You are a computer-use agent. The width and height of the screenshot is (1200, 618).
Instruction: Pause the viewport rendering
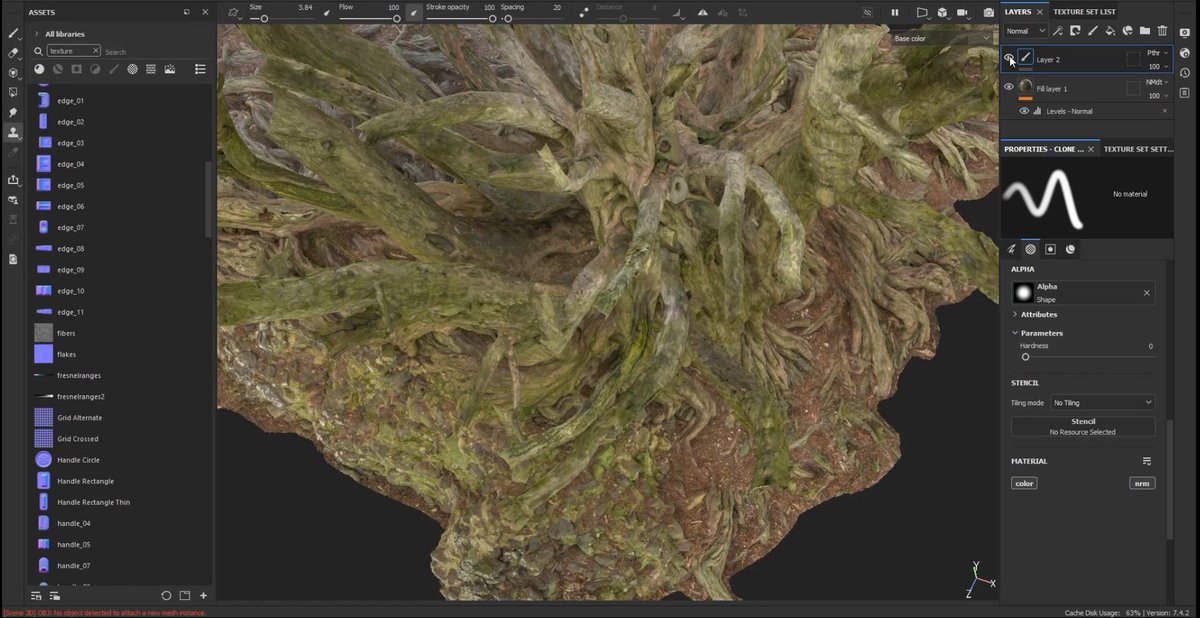[895, 13]
